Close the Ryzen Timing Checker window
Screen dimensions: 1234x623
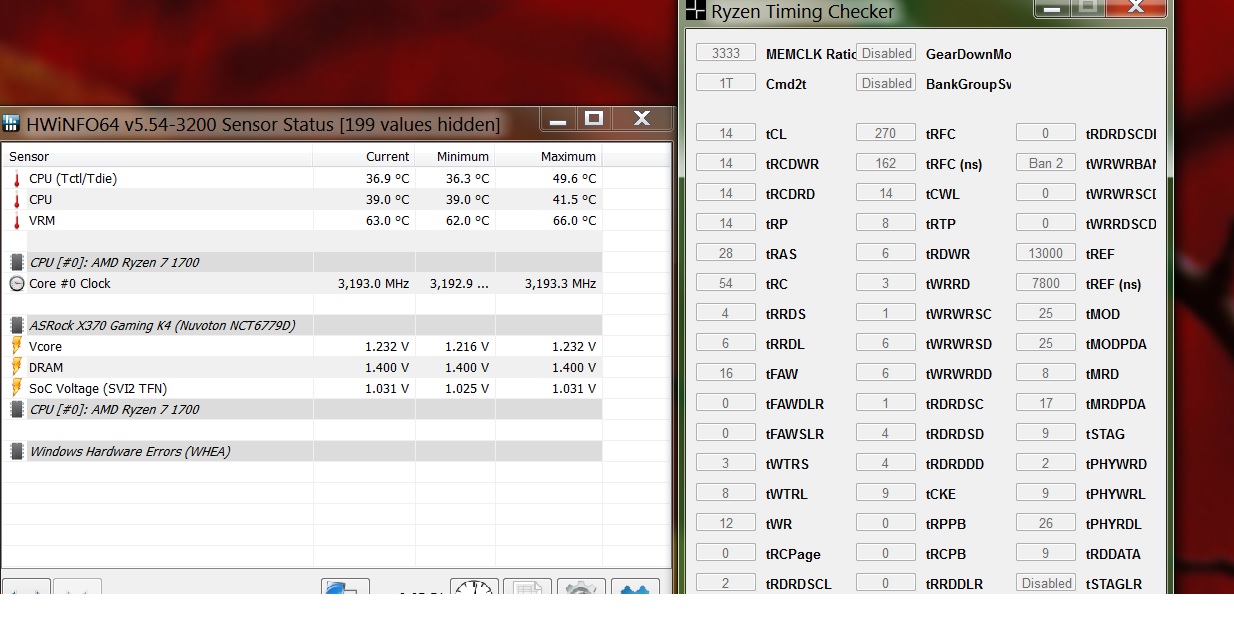point(1136,7)
